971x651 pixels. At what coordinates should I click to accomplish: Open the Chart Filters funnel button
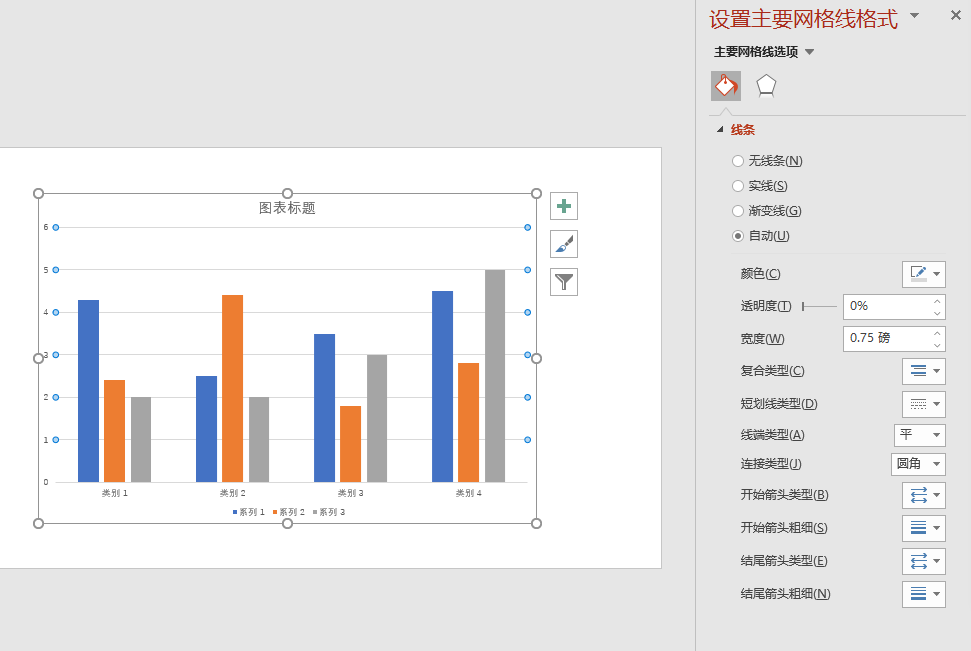click(x=564, y=282)
